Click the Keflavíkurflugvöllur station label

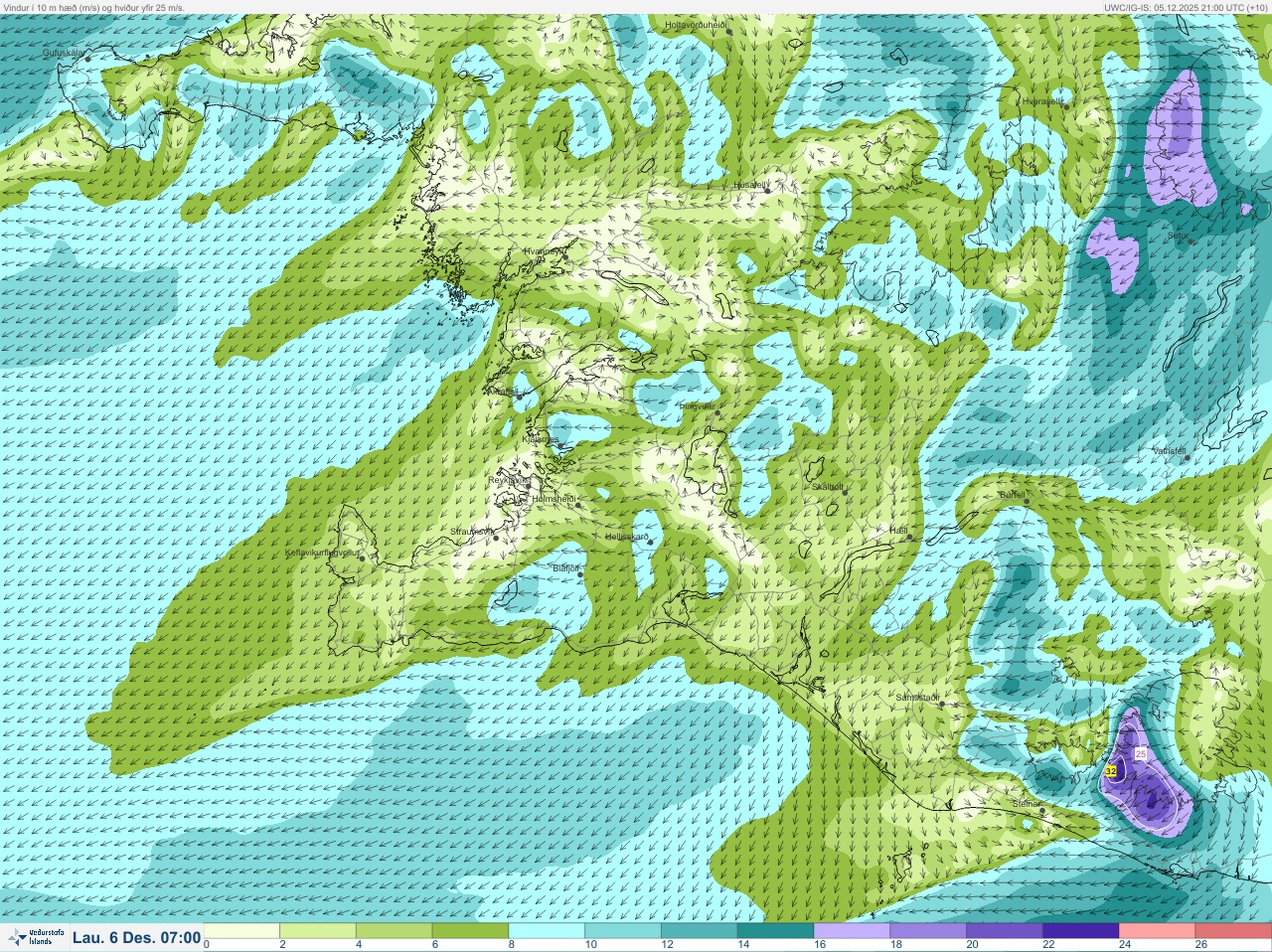click(x=321, y=552)
